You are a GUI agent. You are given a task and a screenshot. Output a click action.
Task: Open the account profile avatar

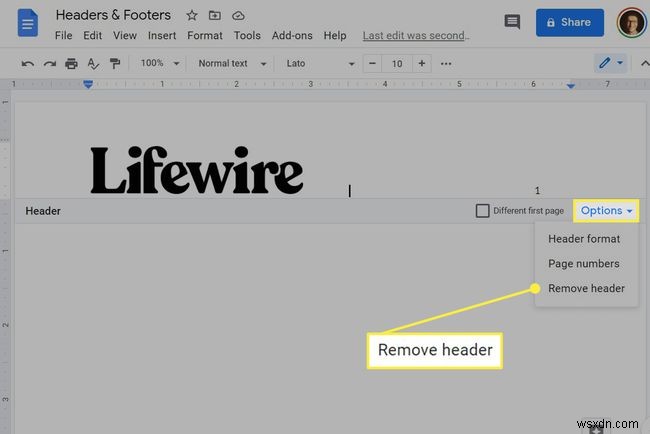631,23
